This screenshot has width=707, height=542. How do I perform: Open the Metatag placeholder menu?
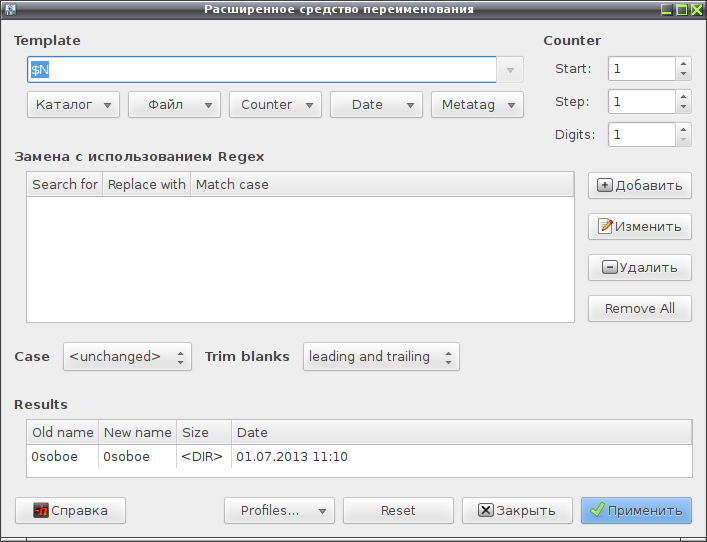point(477,105)
